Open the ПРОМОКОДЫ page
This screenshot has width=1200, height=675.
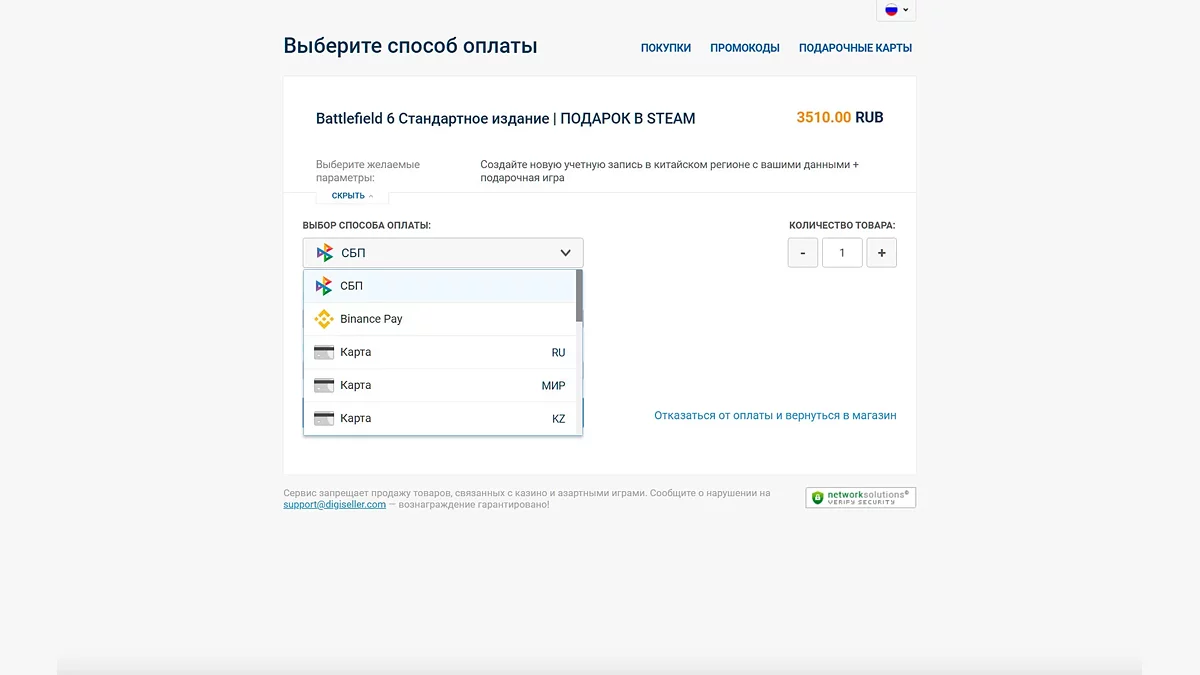tap(745, 48)
